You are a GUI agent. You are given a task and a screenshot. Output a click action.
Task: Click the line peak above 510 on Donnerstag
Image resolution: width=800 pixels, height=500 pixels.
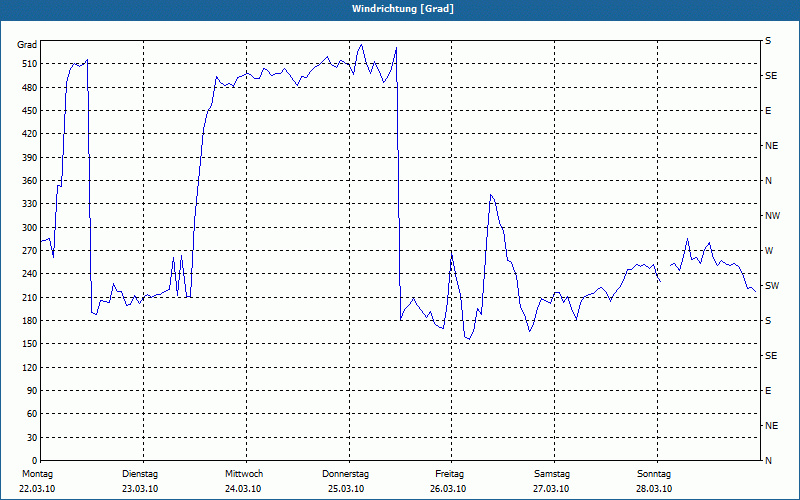pyautogui.click(x=362, y=44)
